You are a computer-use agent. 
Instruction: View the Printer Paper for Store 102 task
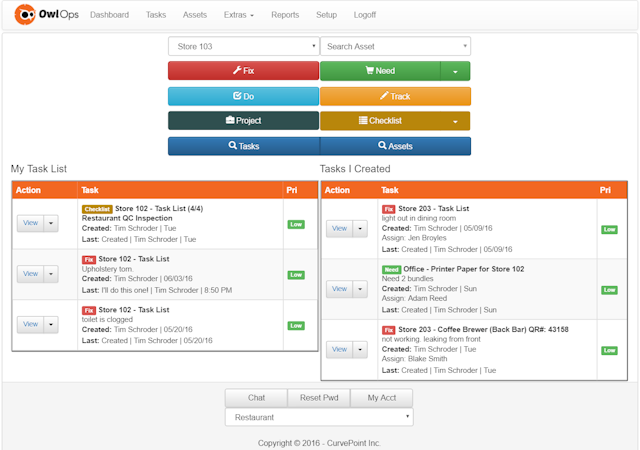[x=340, y=289]
